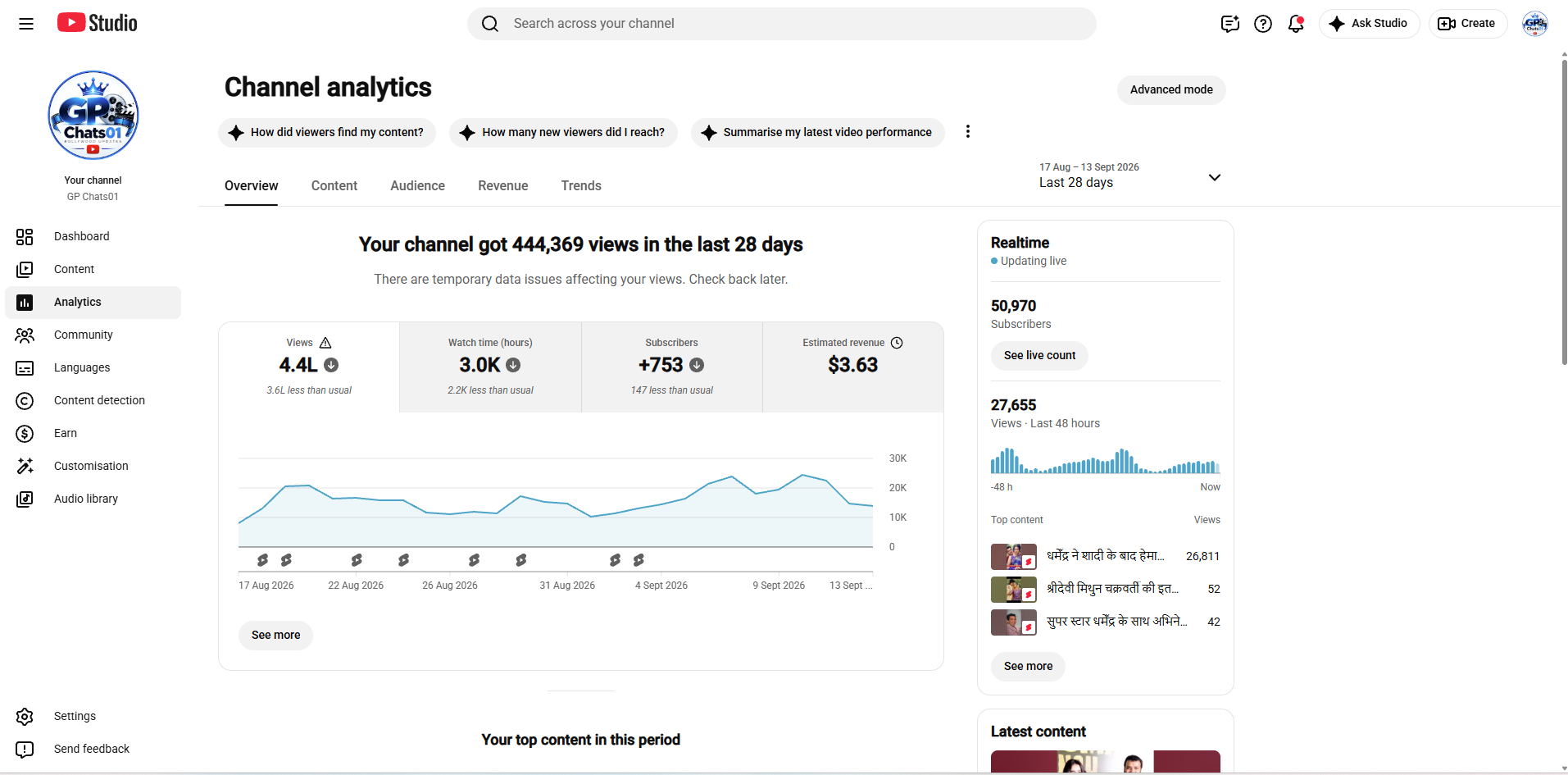The width and height of the screenshot is (1568, 775).
Task: Open the account avatar menu
Action: pos(1534,24)
